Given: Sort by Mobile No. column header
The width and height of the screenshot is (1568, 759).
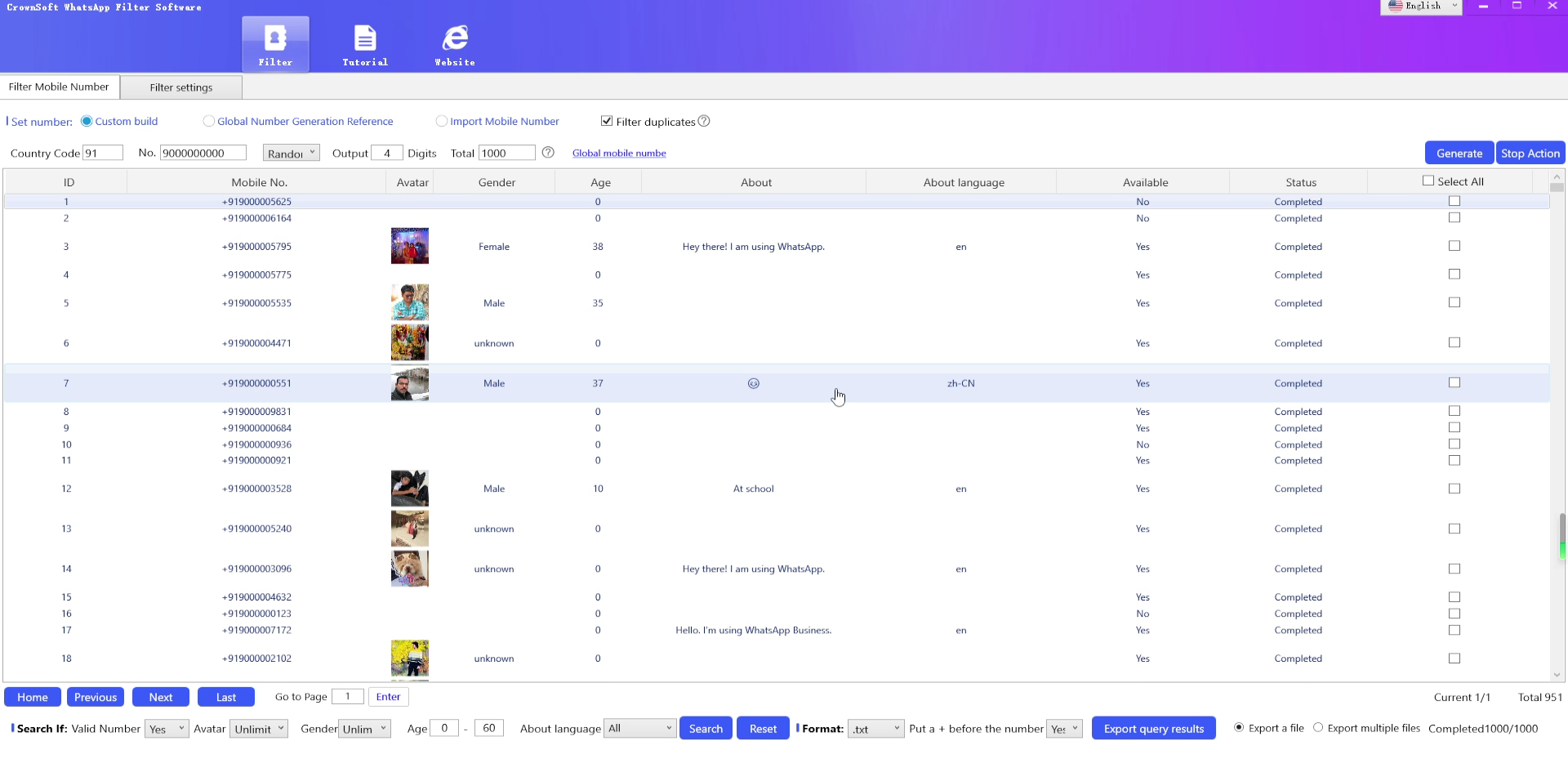Looking at the screenshot, I should [x=259, y=182].
